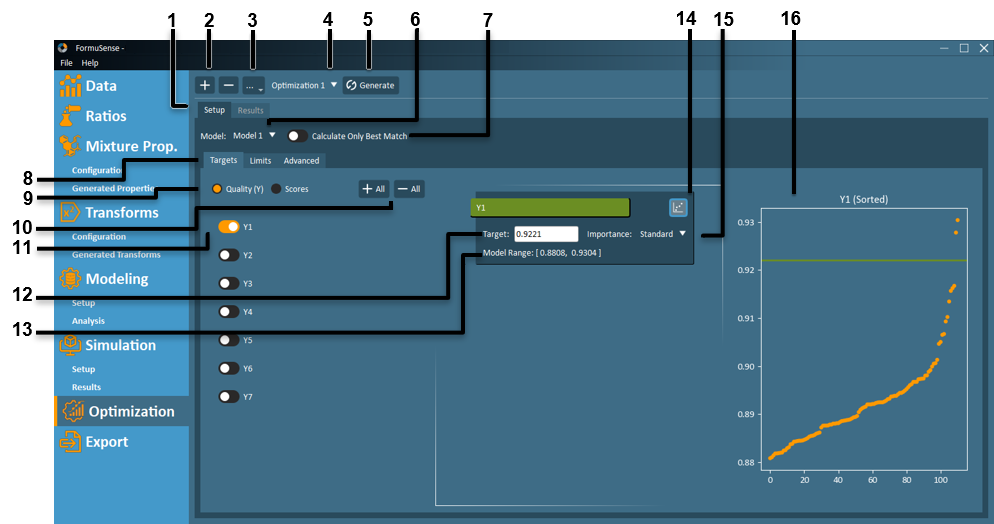The height and width of the screenshot is (524, 994).
Task: Open the Model 1 dropdown
Action: (254, 136)
